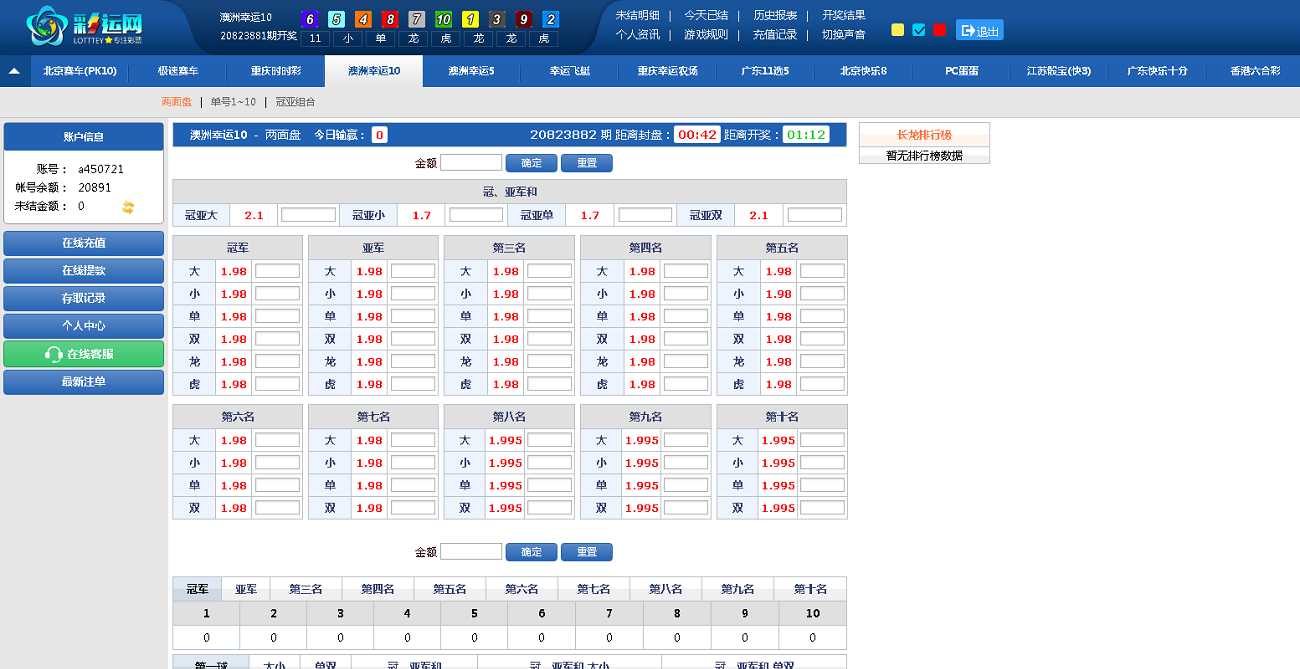Select the red theme color square
The image size is (1300, 669).
[939, 30]
